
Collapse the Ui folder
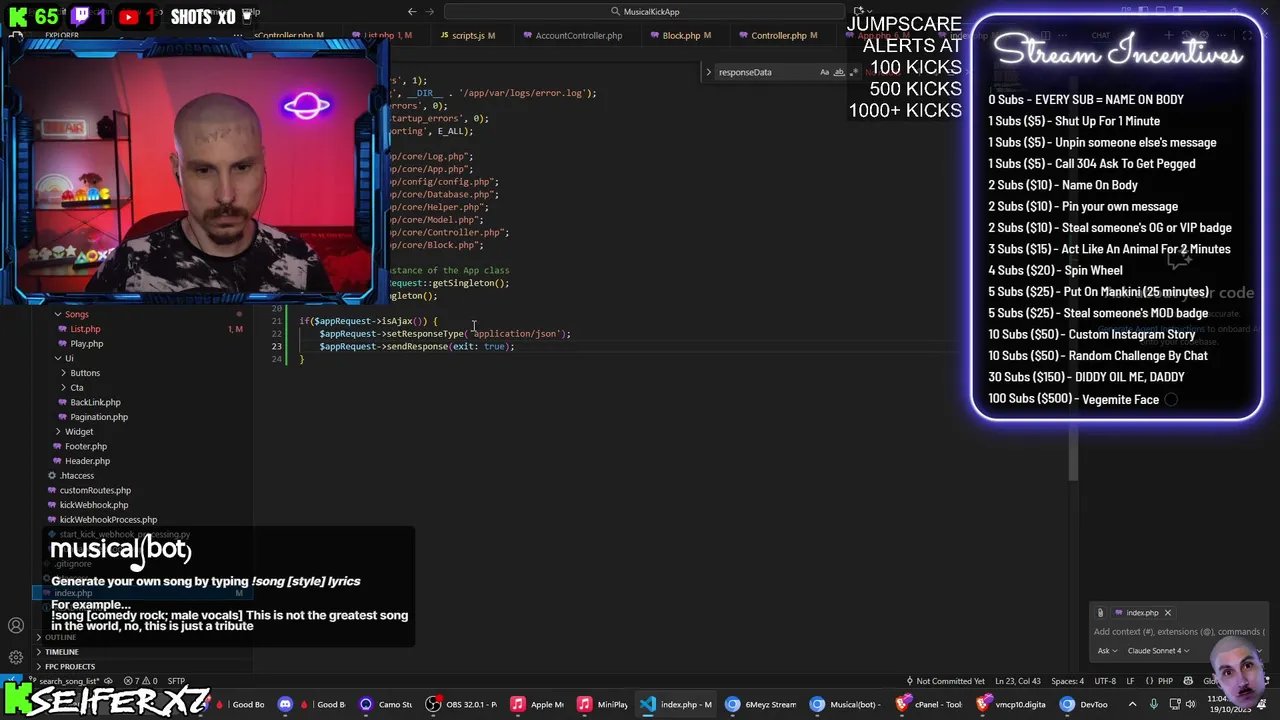[68, 358]
